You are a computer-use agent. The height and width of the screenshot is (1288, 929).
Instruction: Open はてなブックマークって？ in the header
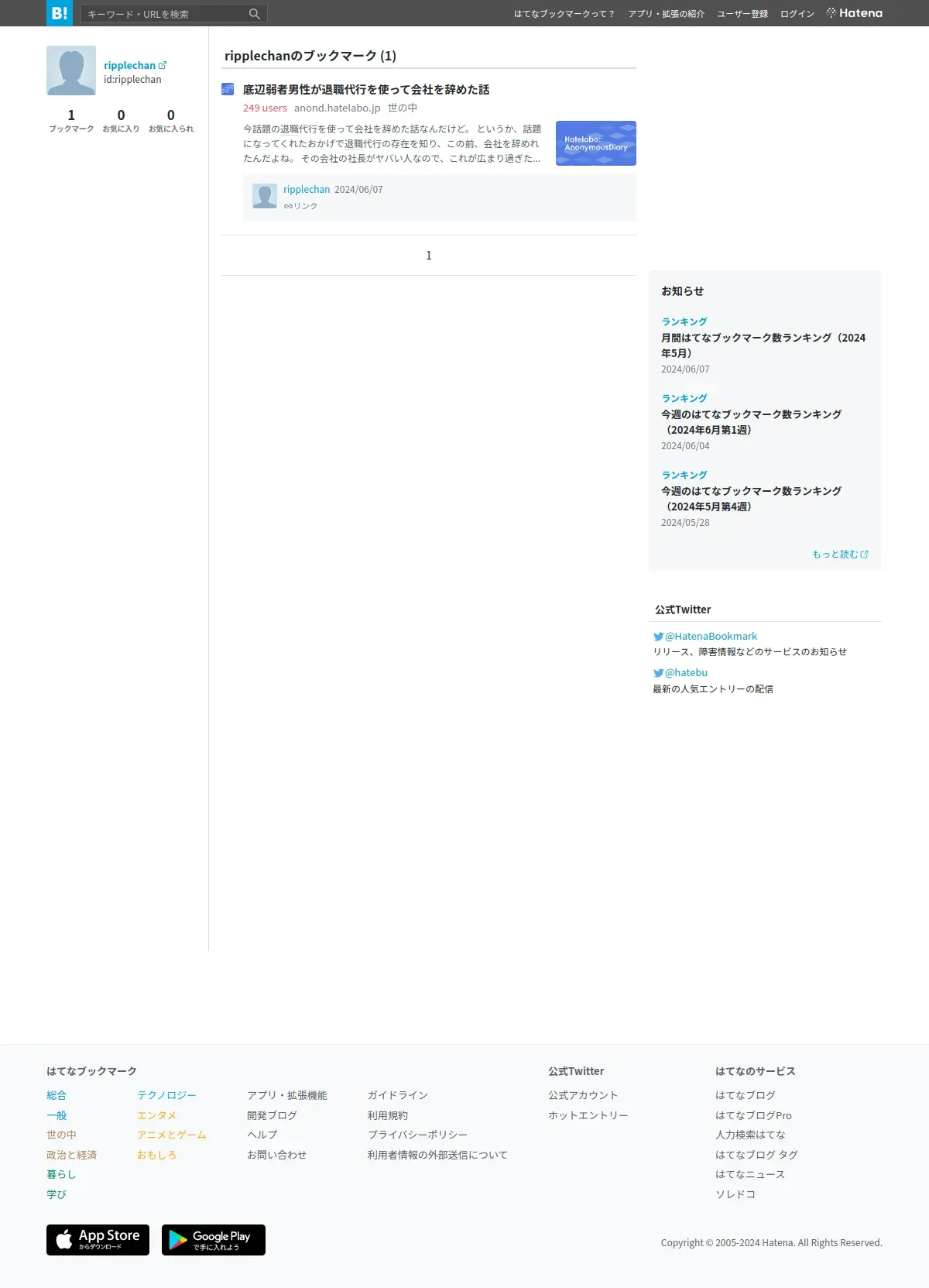[564, 14]
